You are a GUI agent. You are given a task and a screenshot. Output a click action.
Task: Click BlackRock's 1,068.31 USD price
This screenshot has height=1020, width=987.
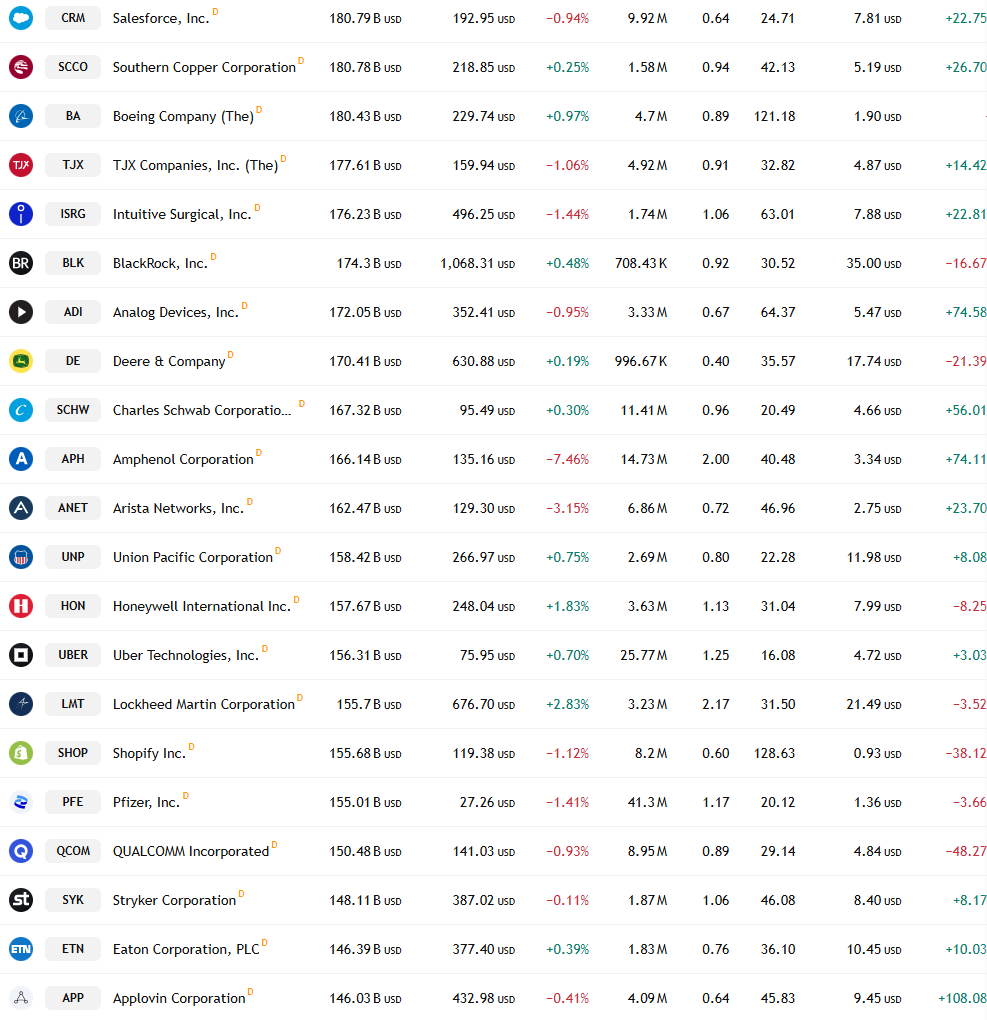click(x=478, y=263)
